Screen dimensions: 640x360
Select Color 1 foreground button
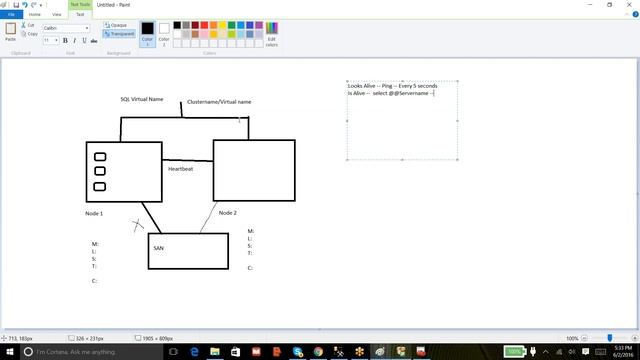(147, 34)
